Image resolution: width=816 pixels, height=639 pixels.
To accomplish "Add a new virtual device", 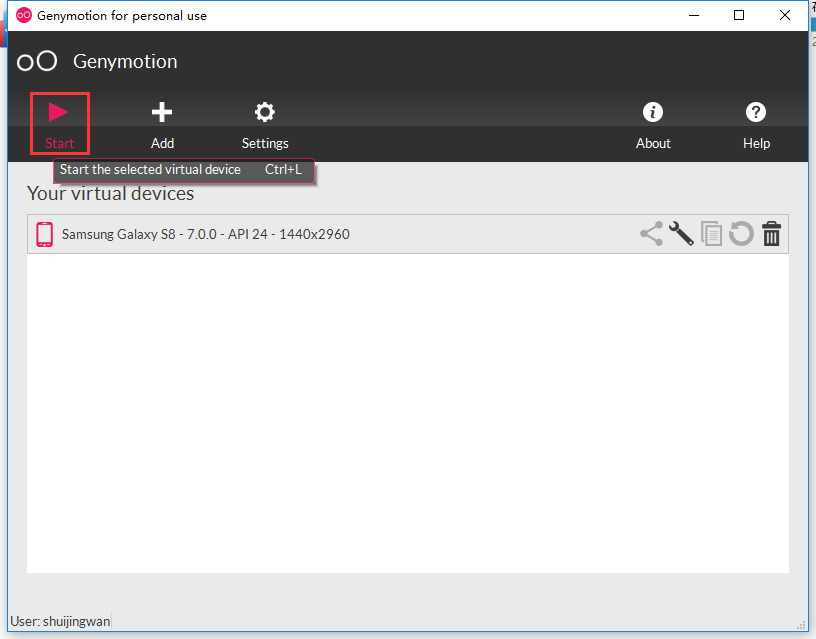I will coord(162,125).
